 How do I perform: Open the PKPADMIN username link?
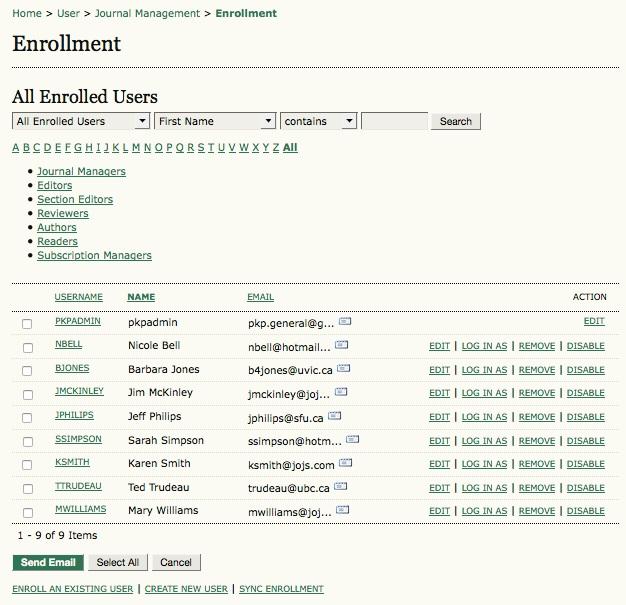coord(78,321)
